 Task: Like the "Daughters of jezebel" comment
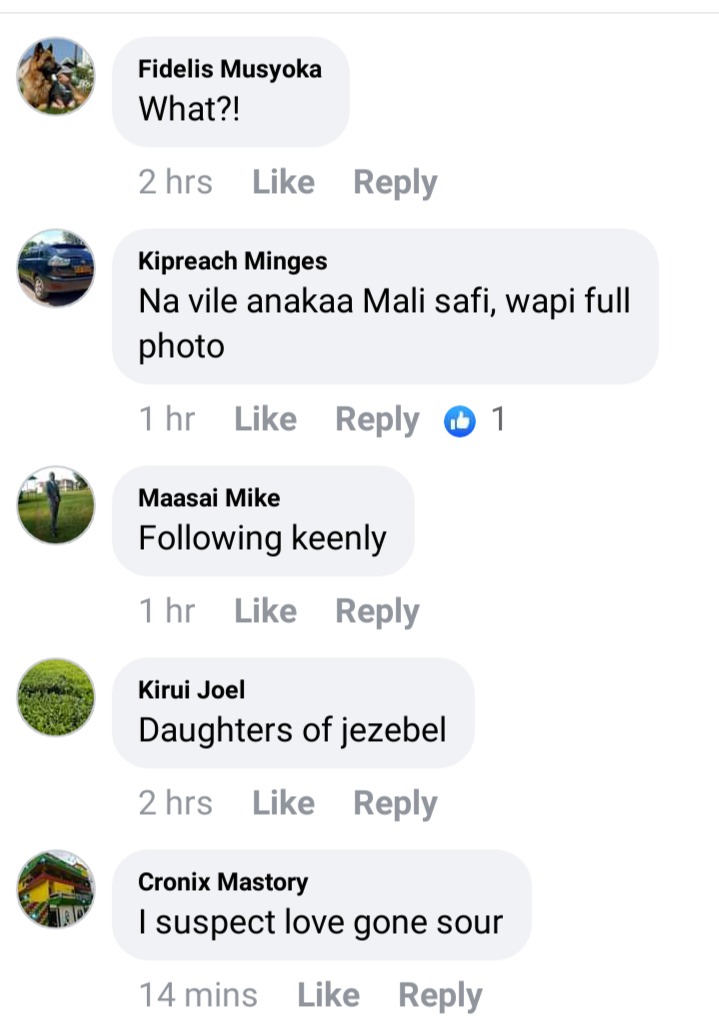pos(283,803)
